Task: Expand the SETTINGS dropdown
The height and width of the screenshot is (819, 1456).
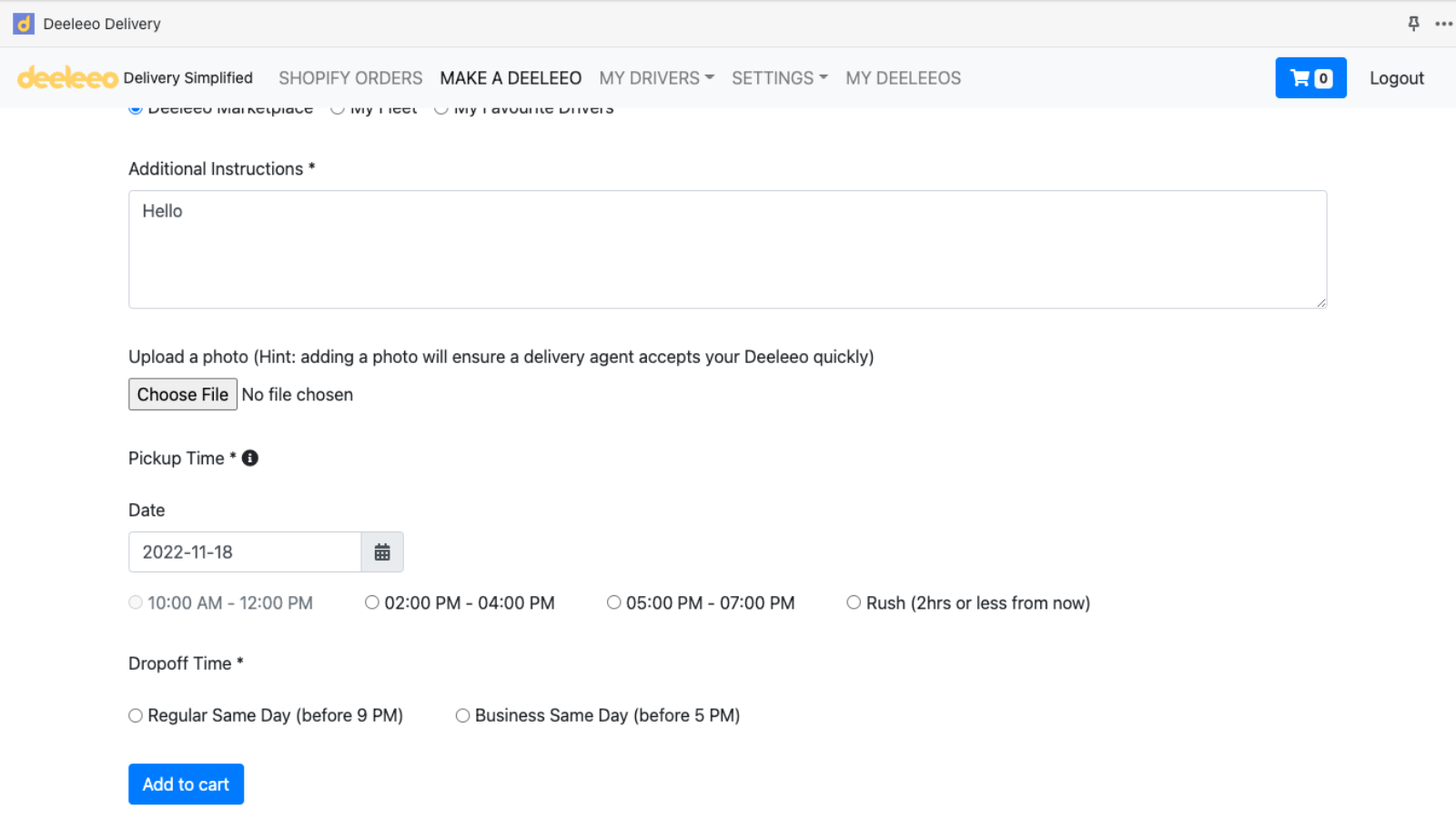Action: (780, 78)
